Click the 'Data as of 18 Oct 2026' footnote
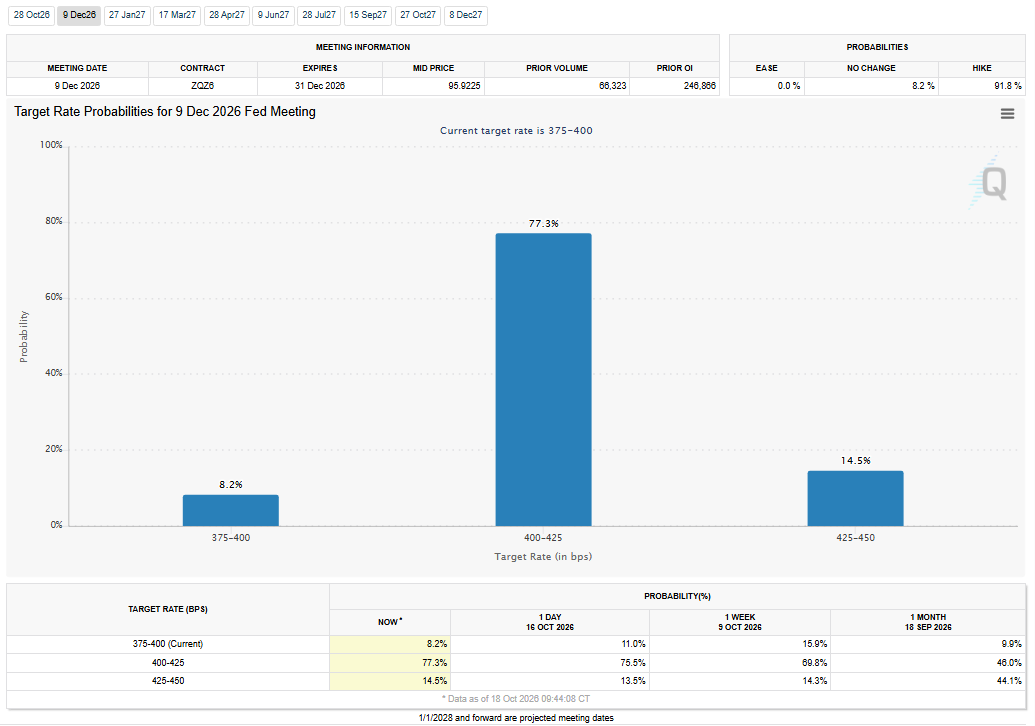This screenshot has height=726, width=1035. 516,699
